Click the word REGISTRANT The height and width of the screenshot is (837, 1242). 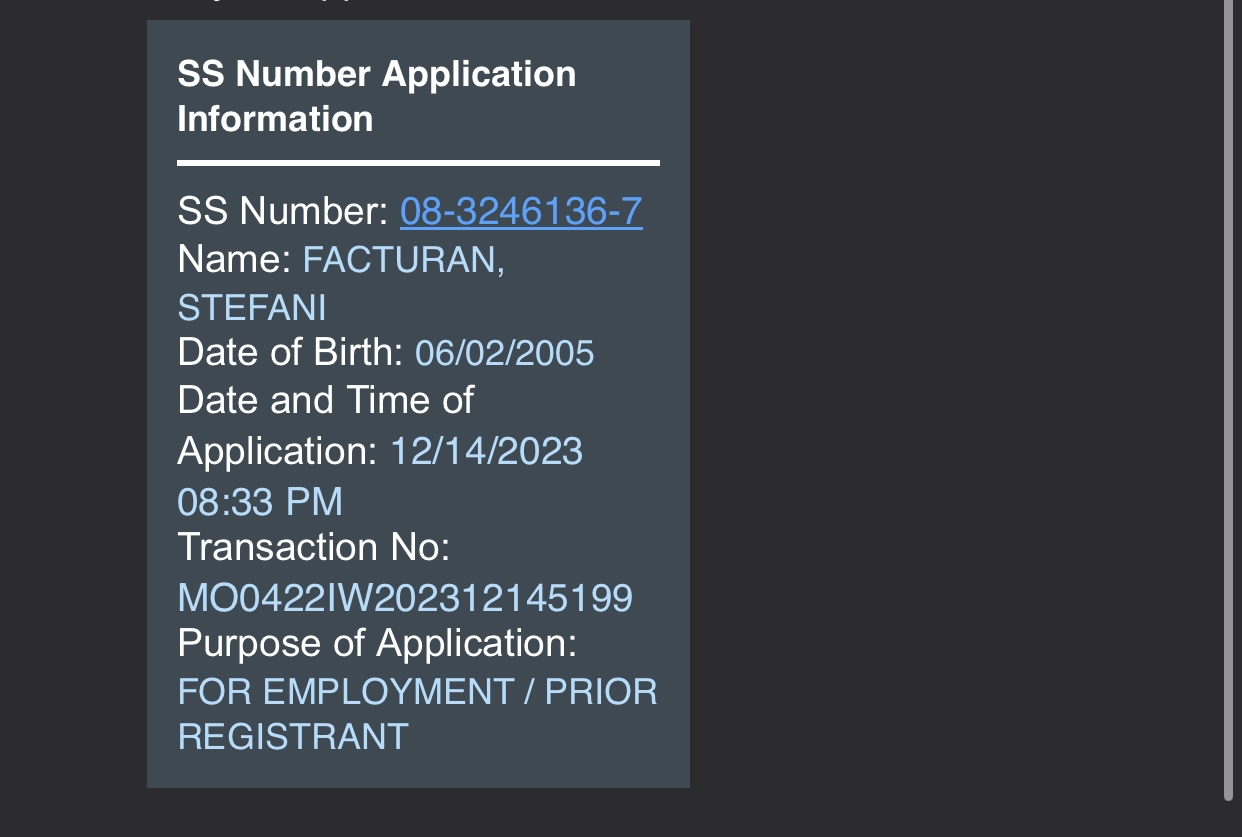tap(293, 737)
